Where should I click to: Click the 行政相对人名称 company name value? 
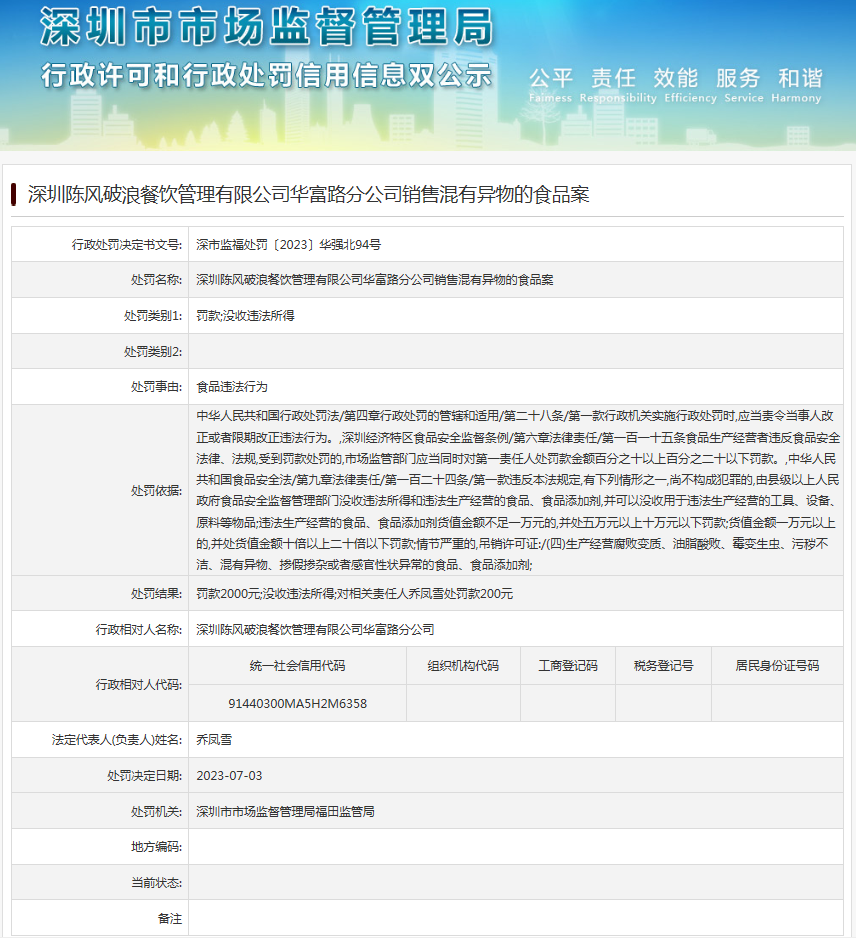pyautogui.click(x=316, y=630)
